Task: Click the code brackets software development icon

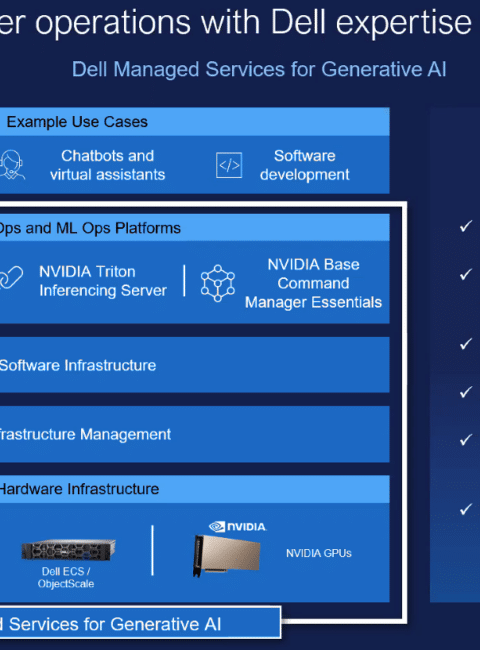Action: [229, 165]
